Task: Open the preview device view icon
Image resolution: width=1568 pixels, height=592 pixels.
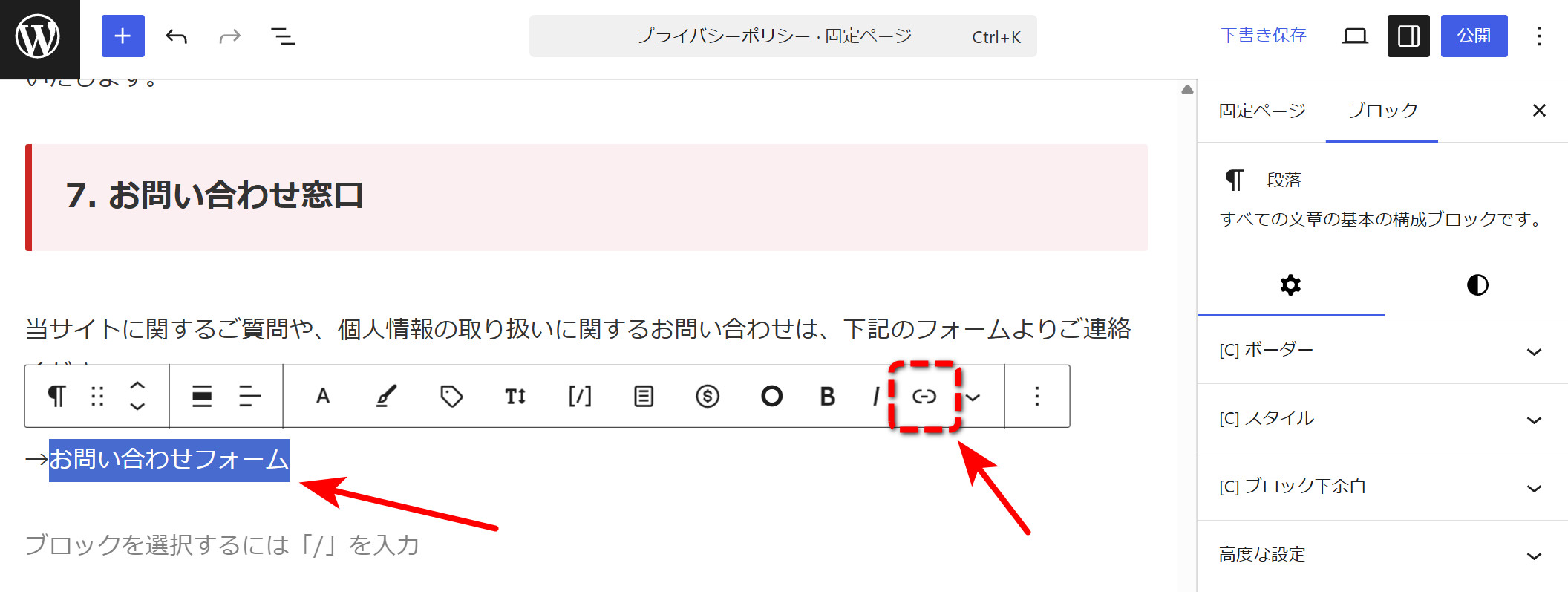Action: [x=1355, y=36]
